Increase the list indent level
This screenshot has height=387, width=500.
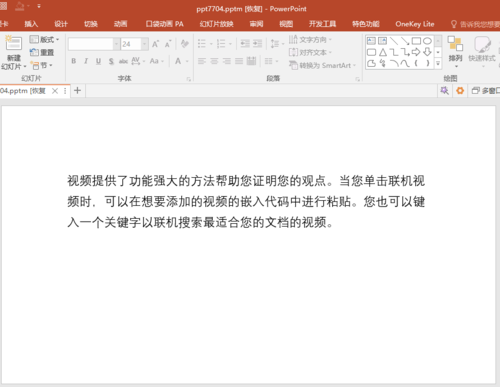[257, 44]
